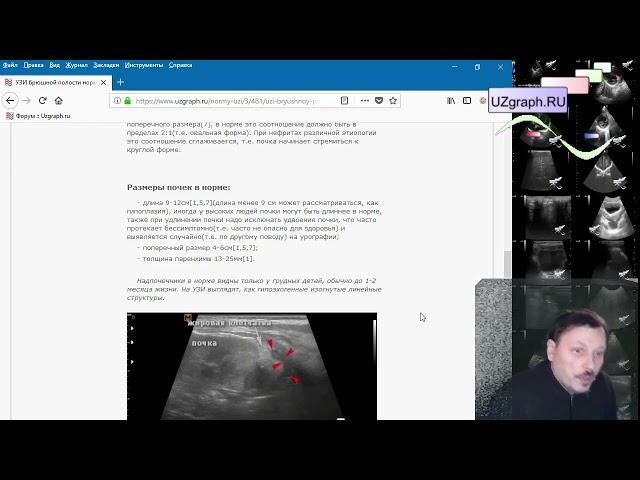Open the Закладки menu
The height and width of the screenshot is (480, 640).
pyautogui.click(x=106, y=65)
